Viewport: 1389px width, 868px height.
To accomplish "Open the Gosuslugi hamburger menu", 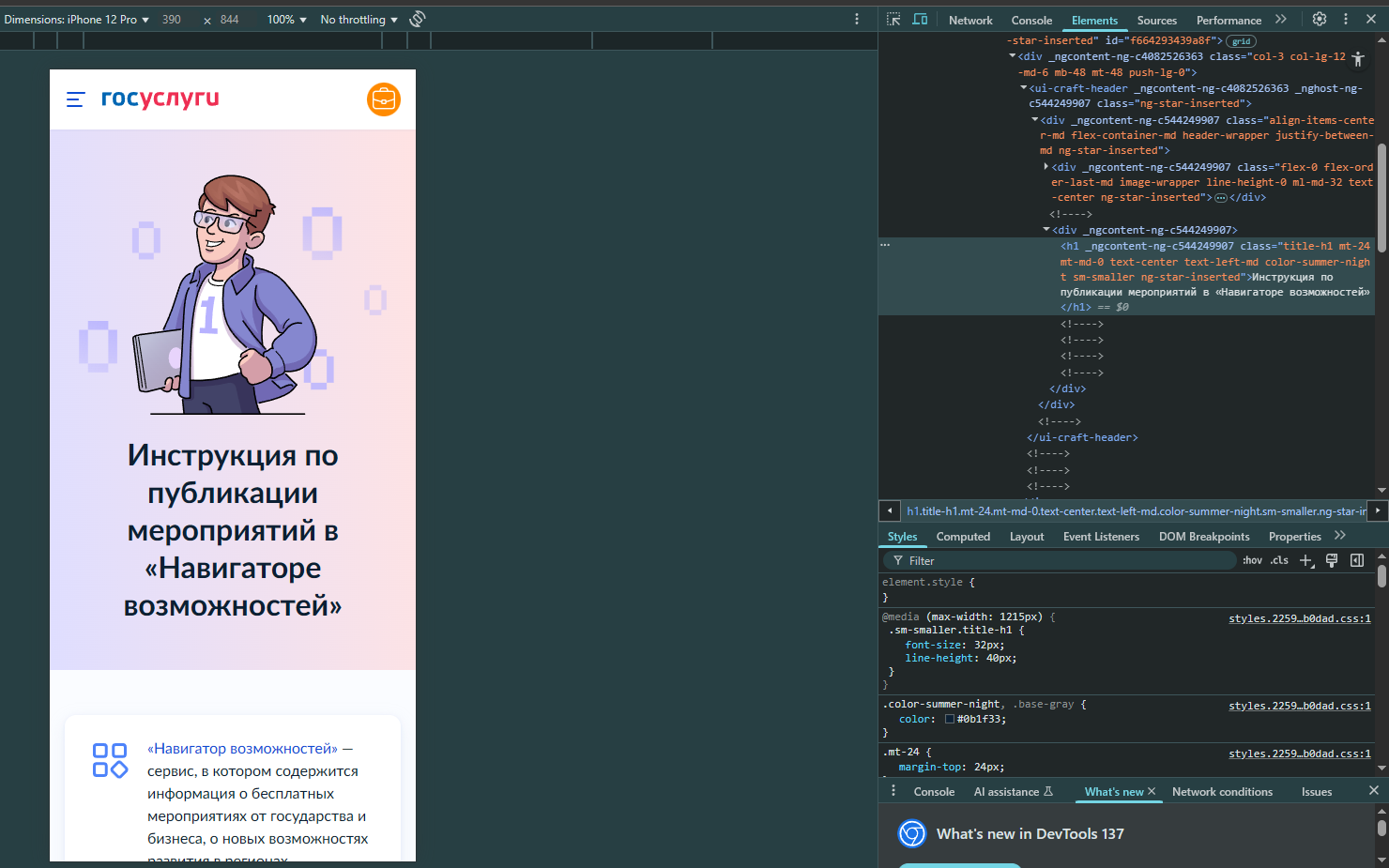I will pos(76,99).
